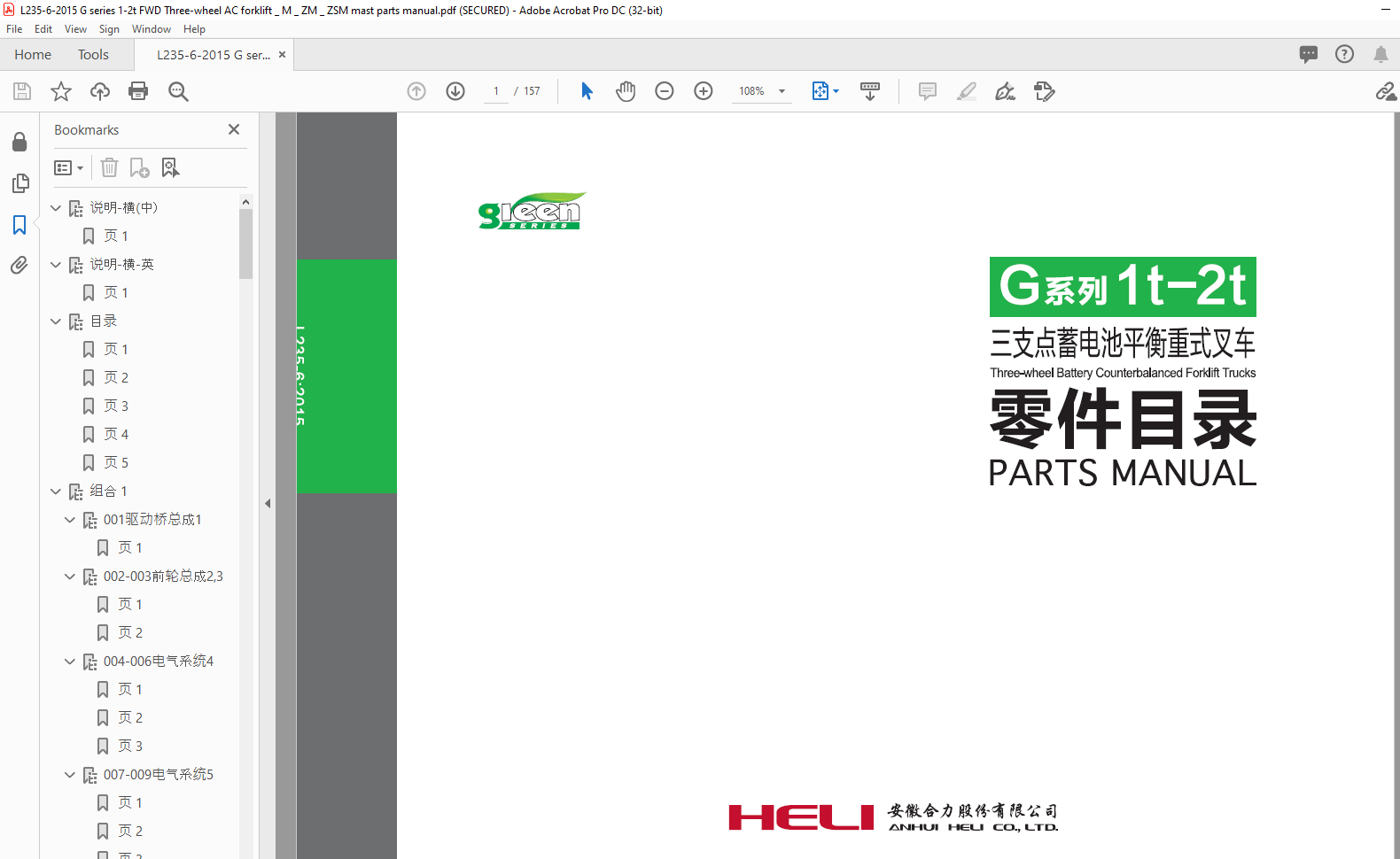Viewport: 1400px width, 859px height.
Task: Zoom in with the plus button
Action: (704, 91)
